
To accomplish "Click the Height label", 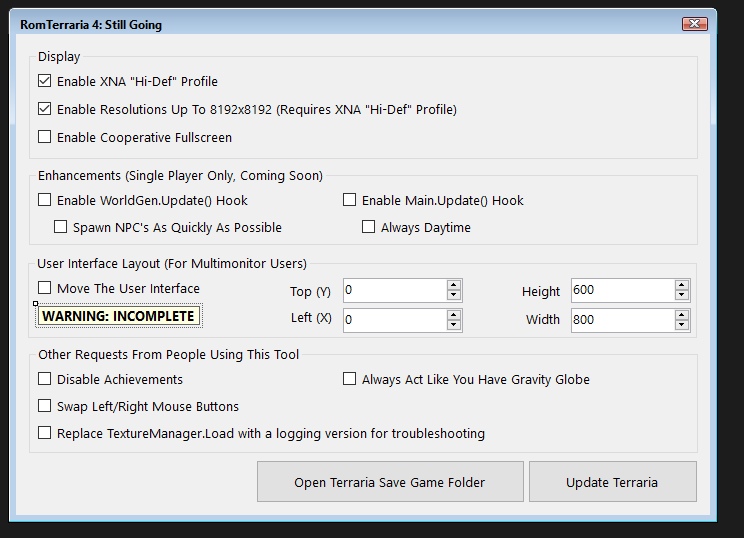I will [x=541, y=291].
